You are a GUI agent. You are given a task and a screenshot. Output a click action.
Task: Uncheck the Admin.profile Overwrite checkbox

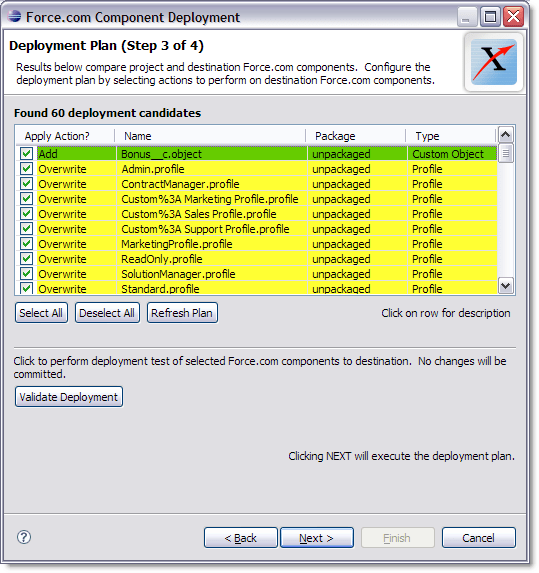(26, 168)
